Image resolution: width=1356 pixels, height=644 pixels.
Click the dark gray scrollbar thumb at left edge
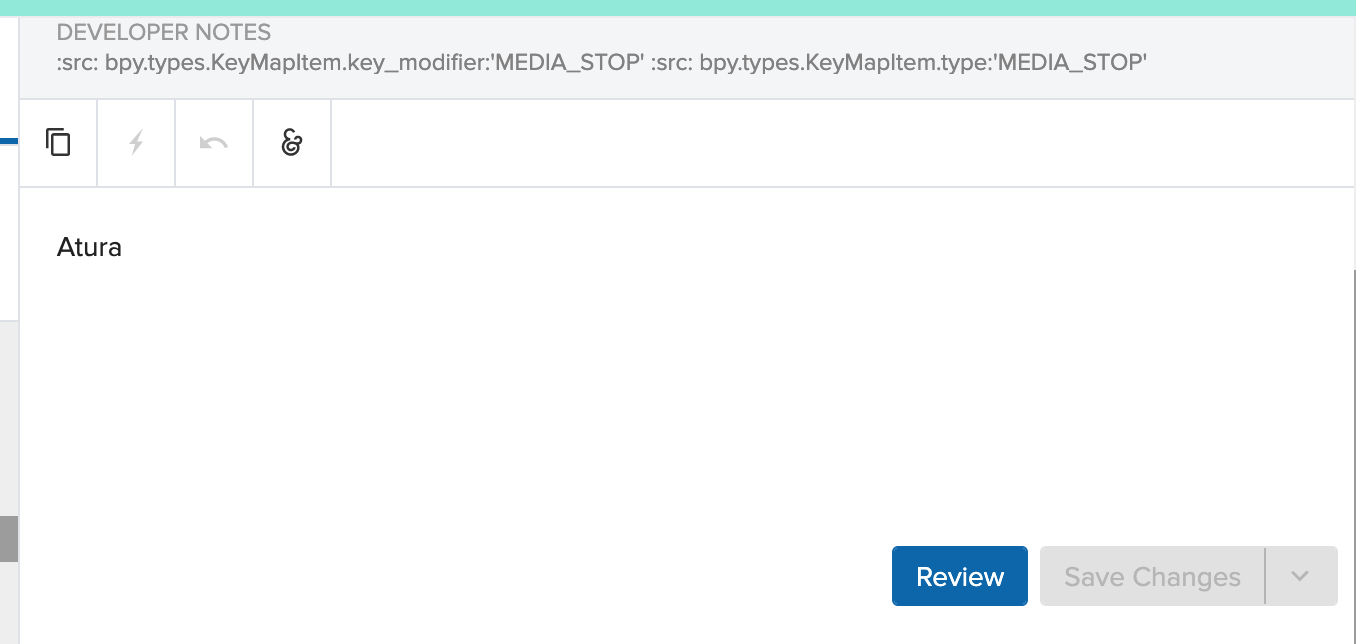click(9, 538)
